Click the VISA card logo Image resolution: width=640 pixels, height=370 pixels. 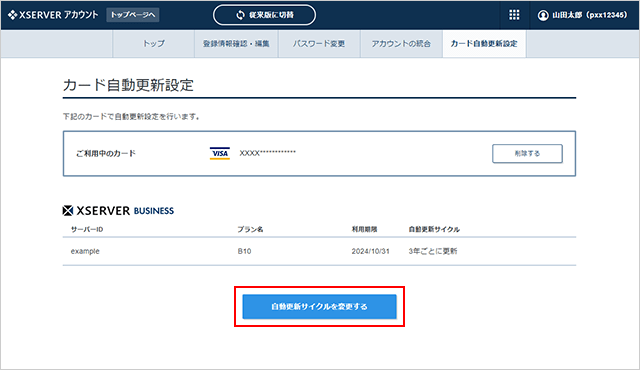(220, 153)
